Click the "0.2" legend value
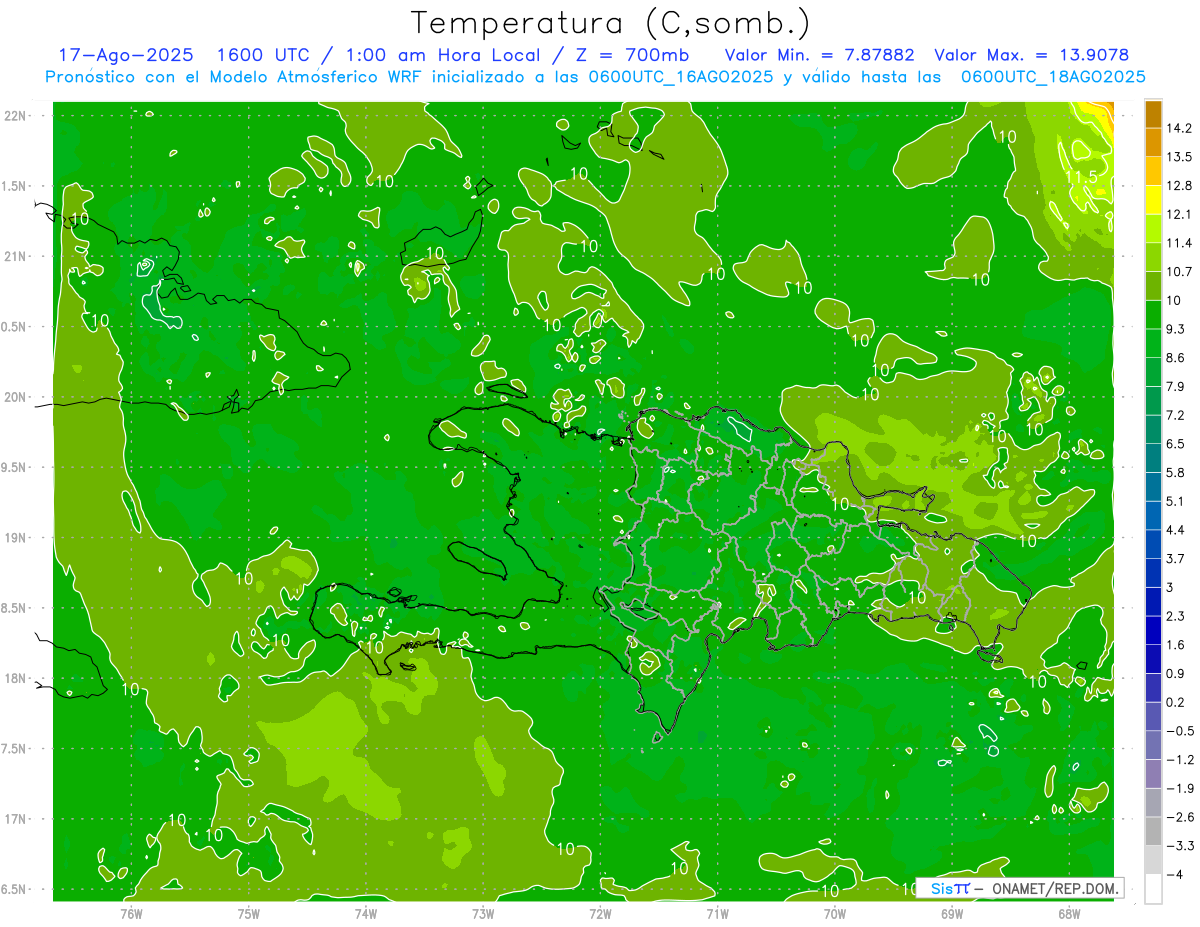The width and height of the screenshot is (1200, 927). click(x=1176, y=702)
